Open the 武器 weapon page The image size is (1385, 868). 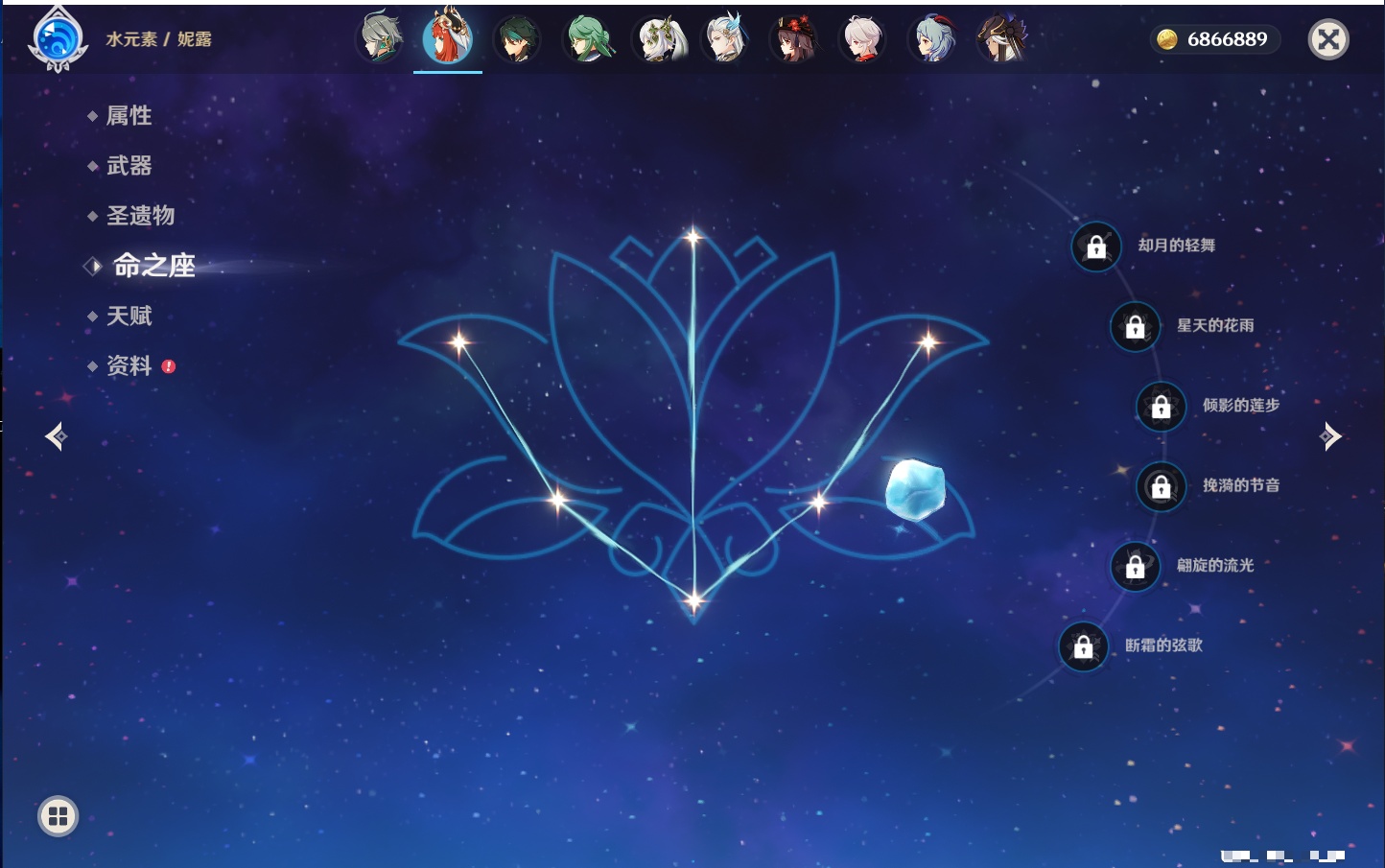click(129, 166)
